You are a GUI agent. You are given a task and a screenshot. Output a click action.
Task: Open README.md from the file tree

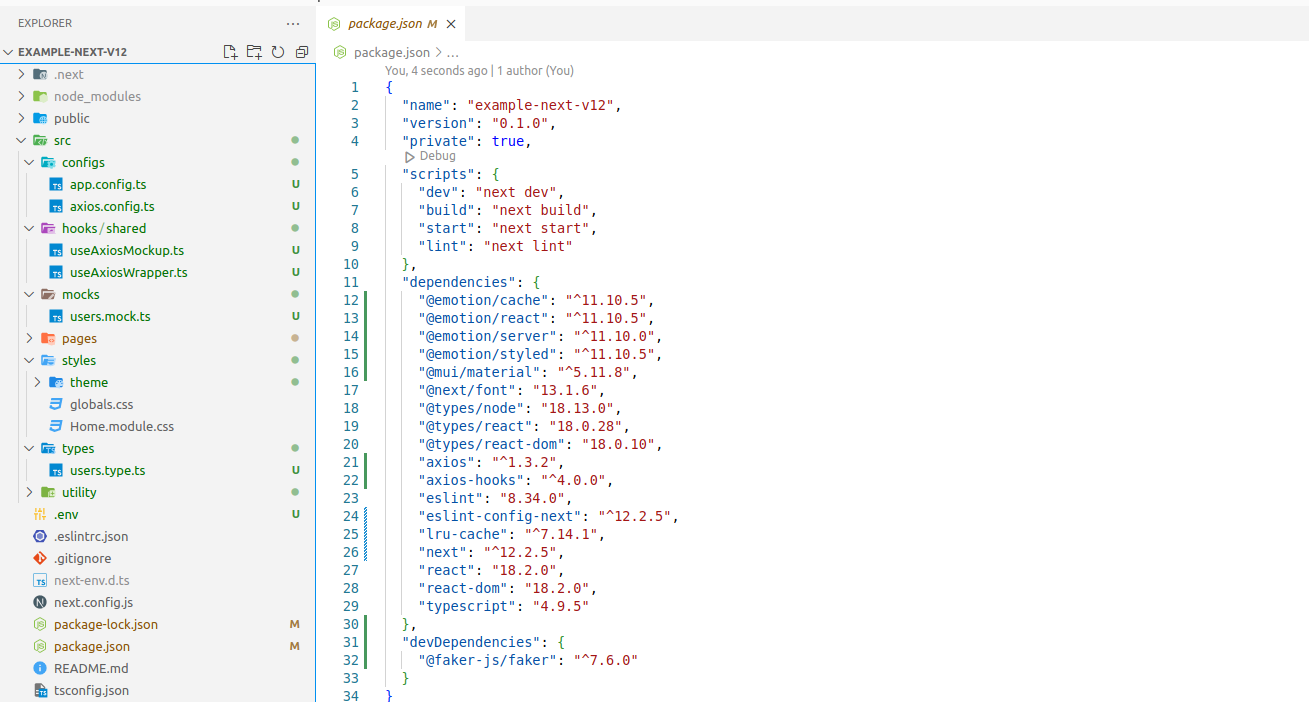pos(90,668)
